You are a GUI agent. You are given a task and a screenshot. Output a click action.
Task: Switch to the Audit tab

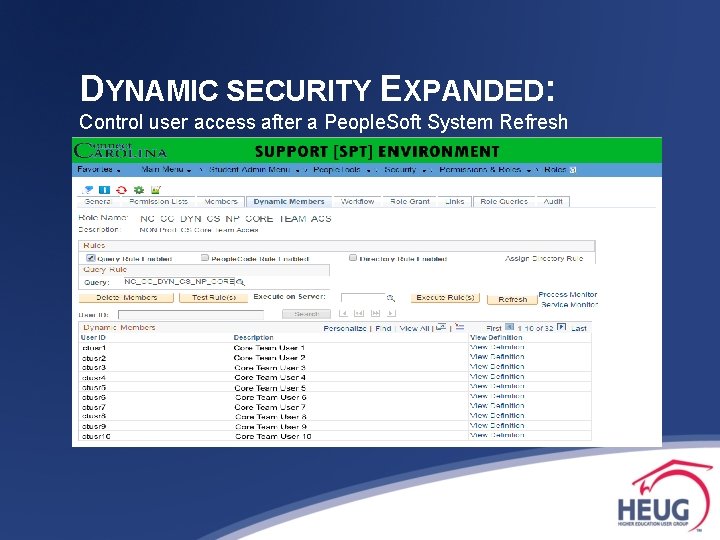(x=553, y=202)
